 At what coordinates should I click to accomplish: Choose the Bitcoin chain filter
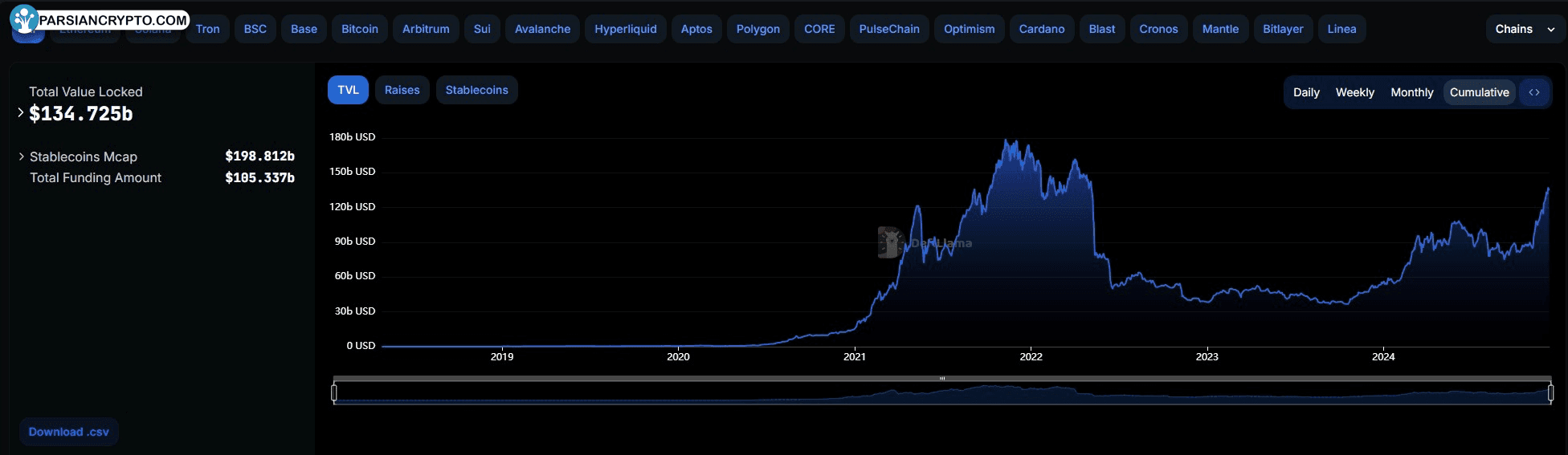pyautogui.click(x=360, y=29)
